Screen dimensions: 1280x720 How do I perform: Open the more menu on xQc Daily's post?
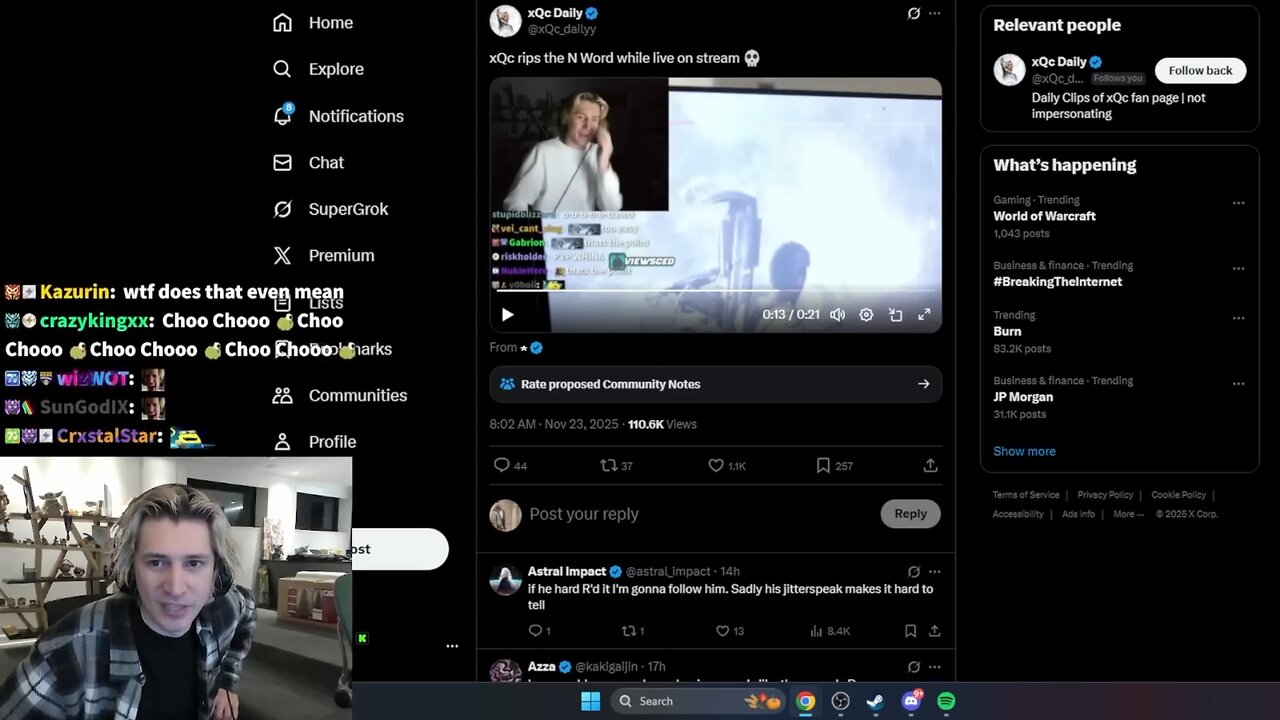(935, 13)
